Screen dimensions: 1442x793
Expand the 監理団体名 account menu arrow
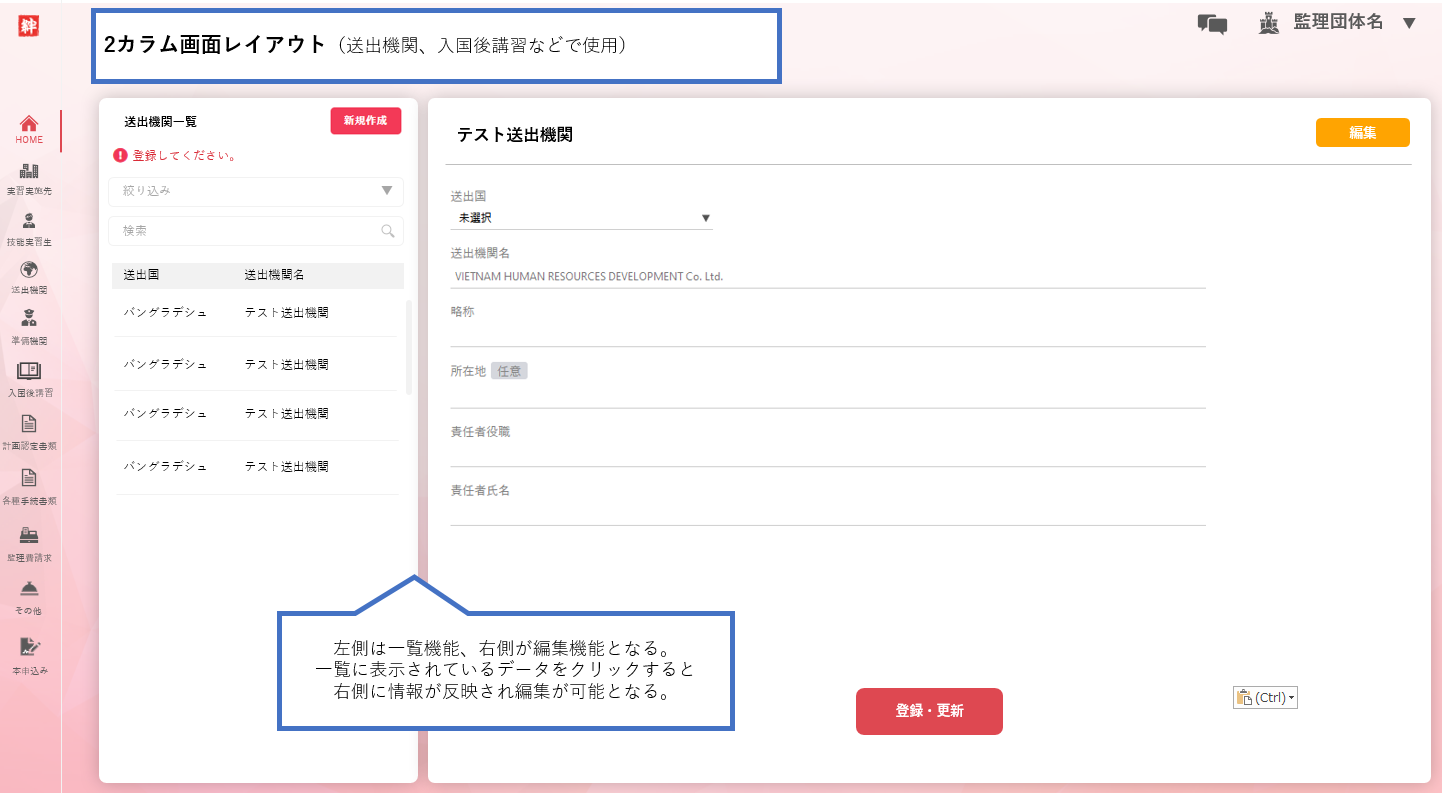pyautogui.click(x=1409, y=23)
